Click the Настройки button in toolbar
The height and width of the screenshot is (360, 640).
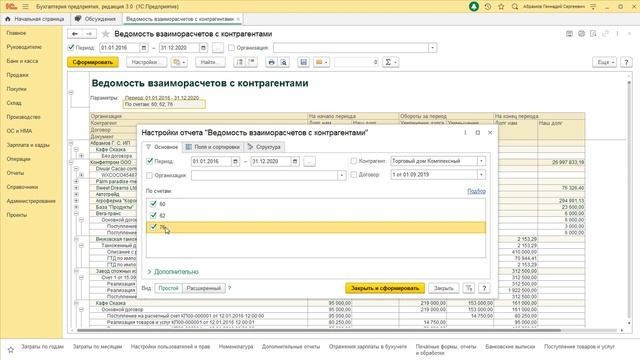click(146, 62)
